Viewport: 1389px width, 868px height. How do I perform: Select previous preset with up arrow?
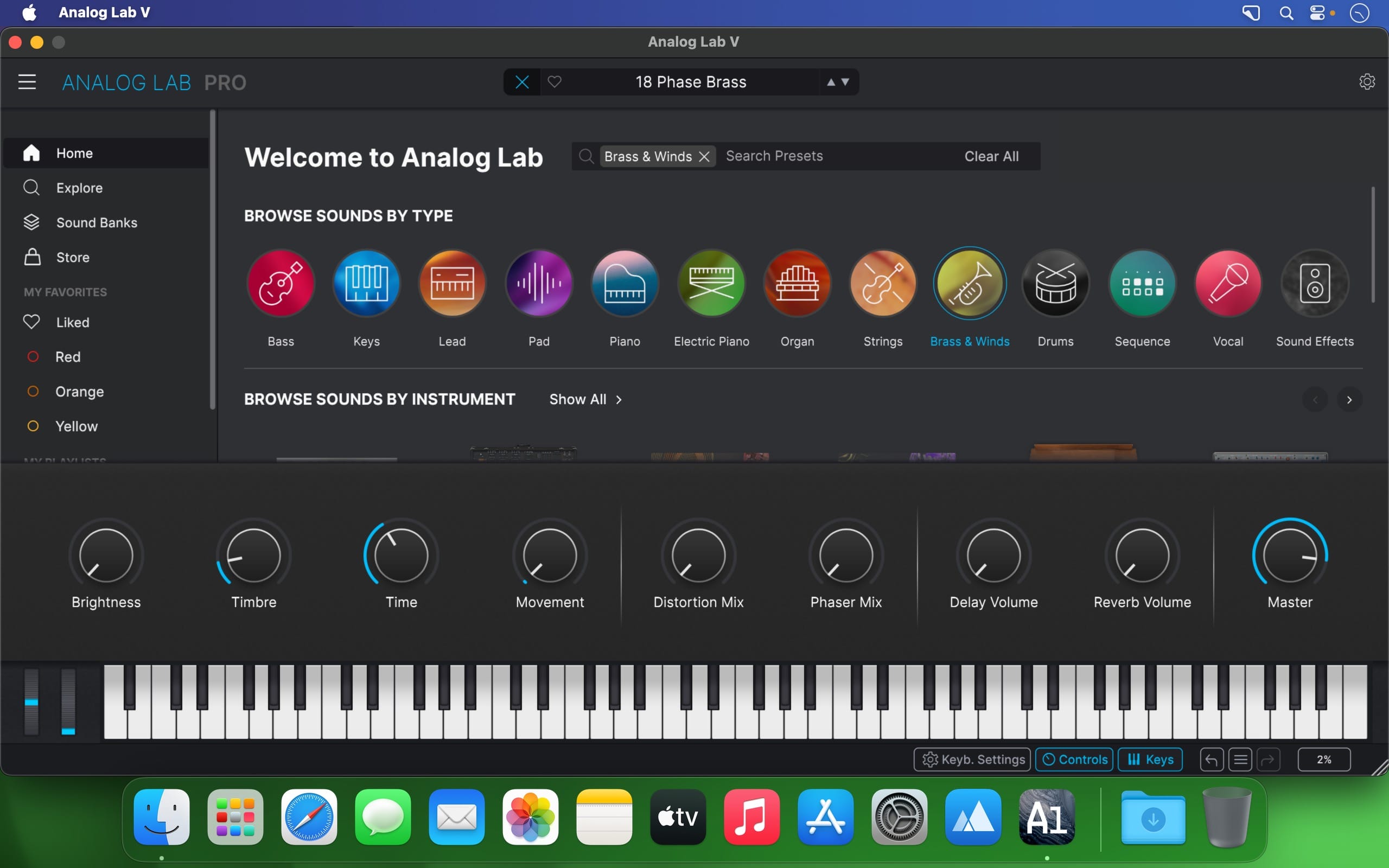click(x=831, y=82)
